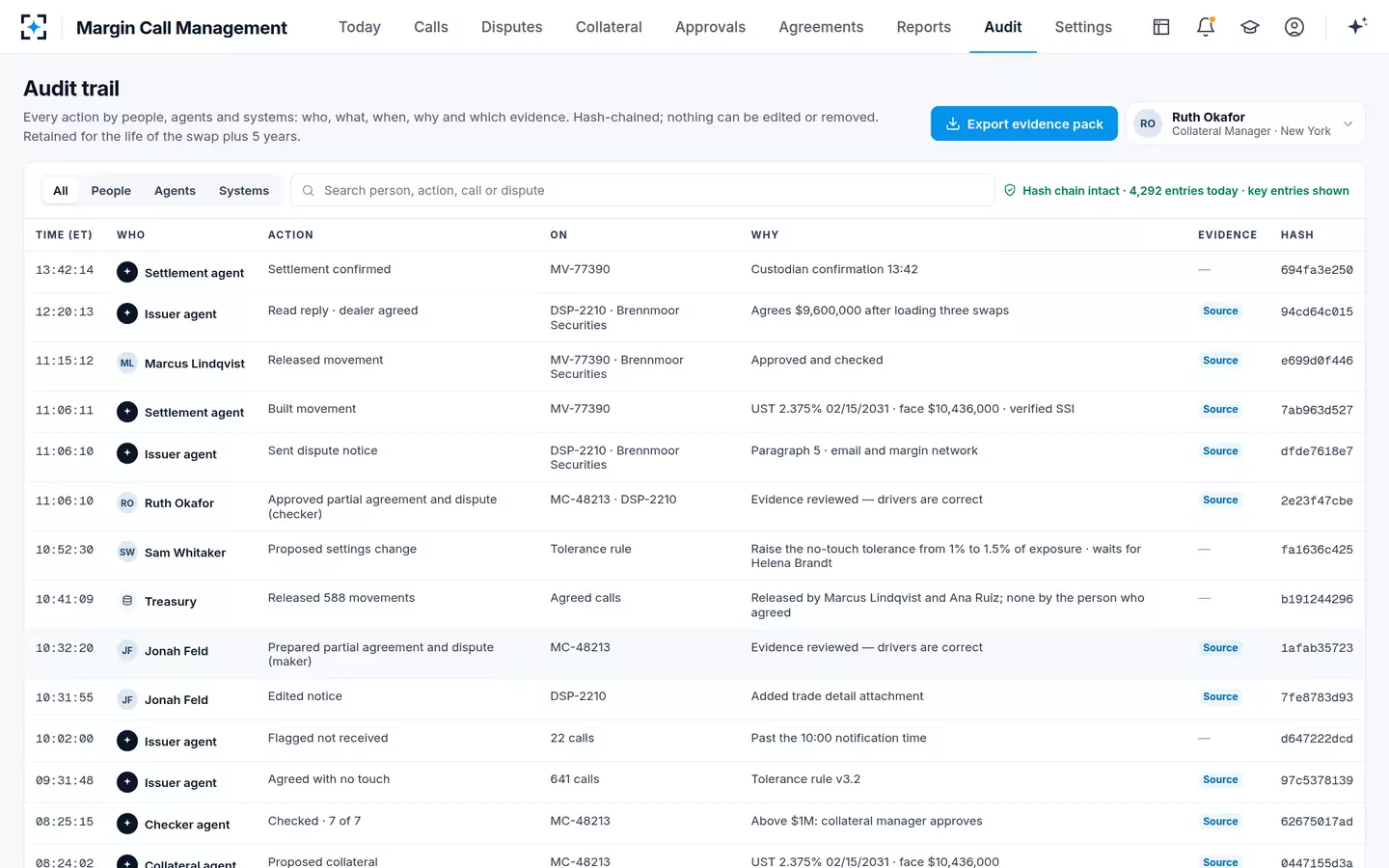Select the All filter

coord(61,191)
